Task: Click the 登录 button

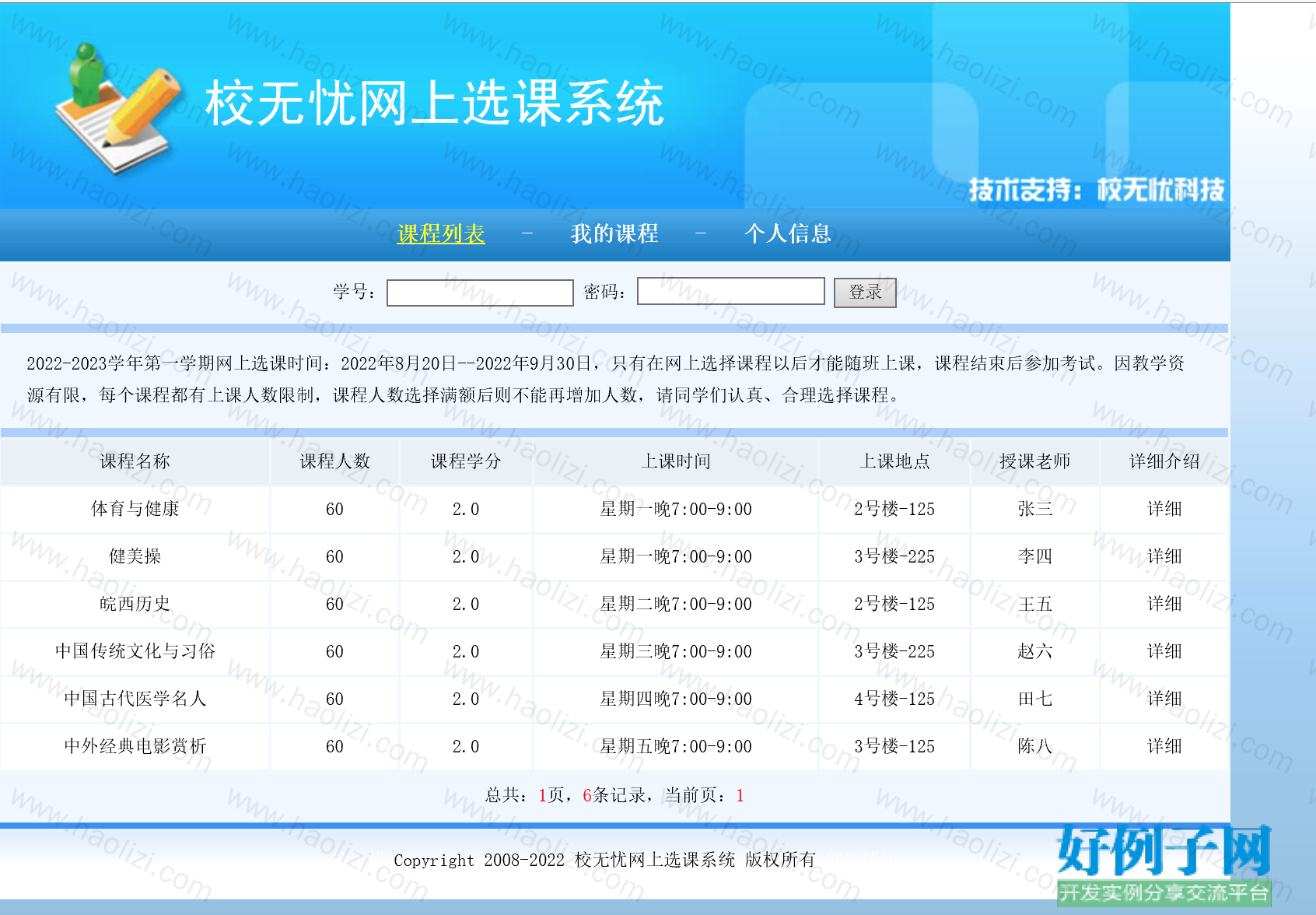Action: coord(865,293)
